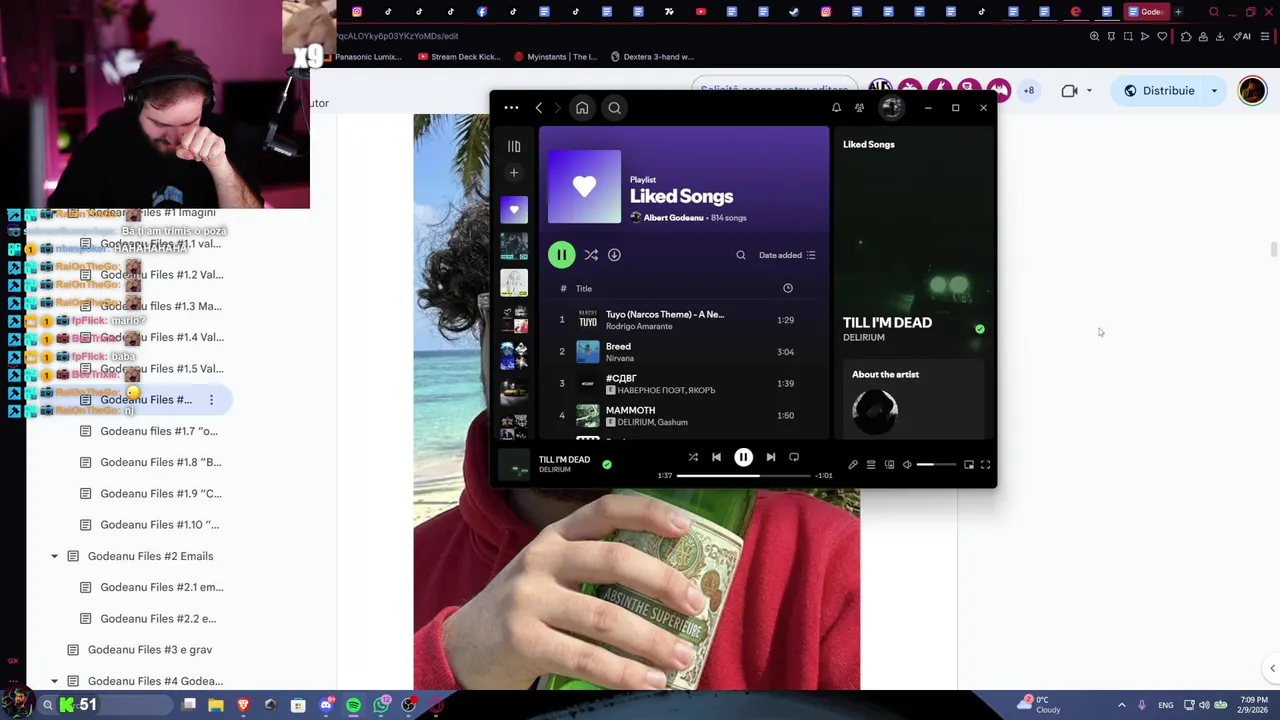Open Spotify Home
The width and height of the screenshot is (1280, 720).
click(x=582, y=108)
